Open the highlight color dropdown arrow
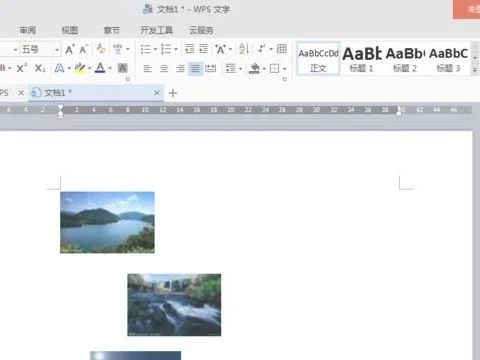Viewport: 480px width, 360px height. coord(89,69)
